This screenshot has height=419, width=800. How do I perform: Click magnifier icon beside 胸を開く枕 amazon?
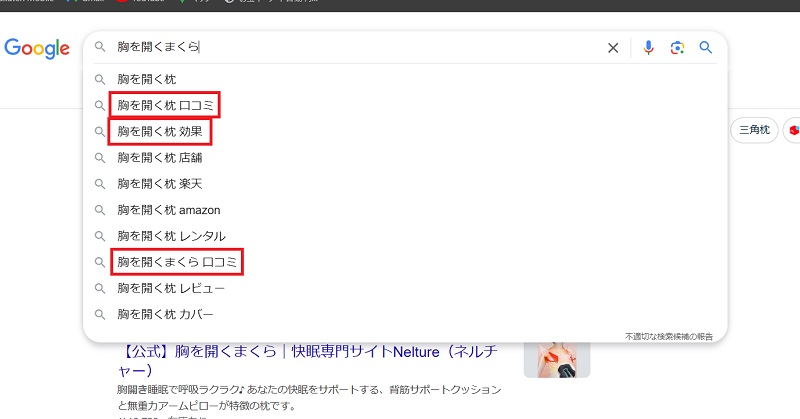pyautogui.click(x=100, y=210)
